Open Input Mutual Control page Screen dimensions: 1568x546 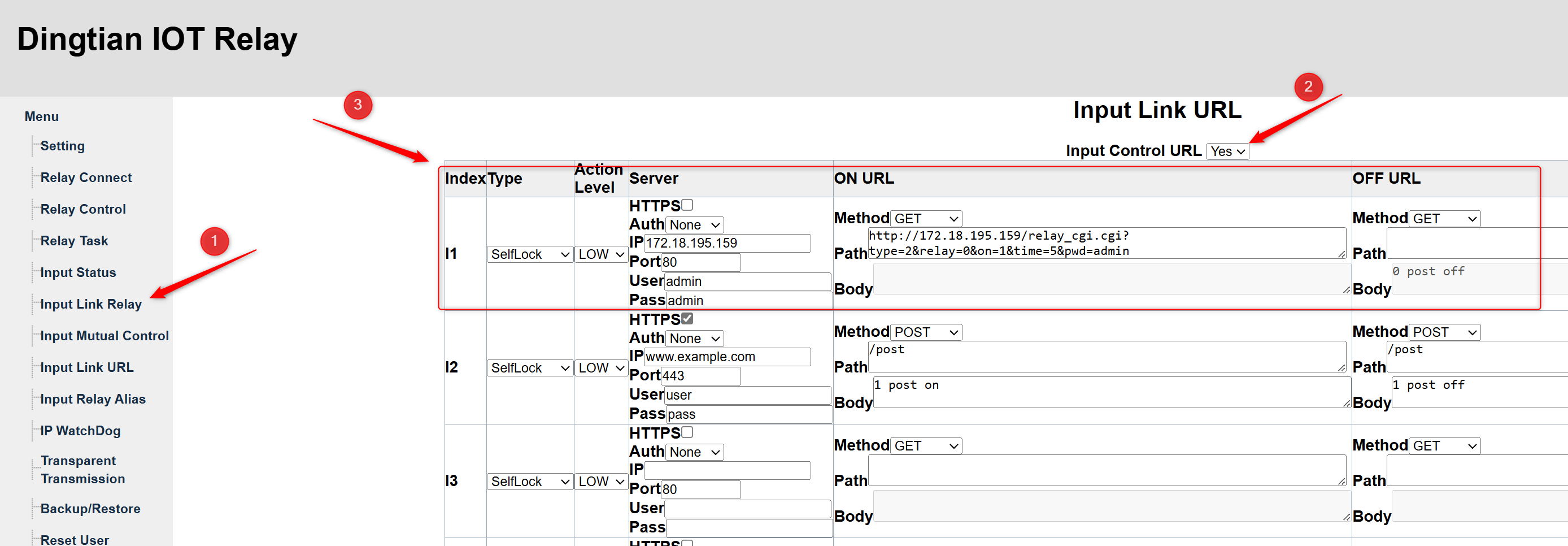click(104, 336)
